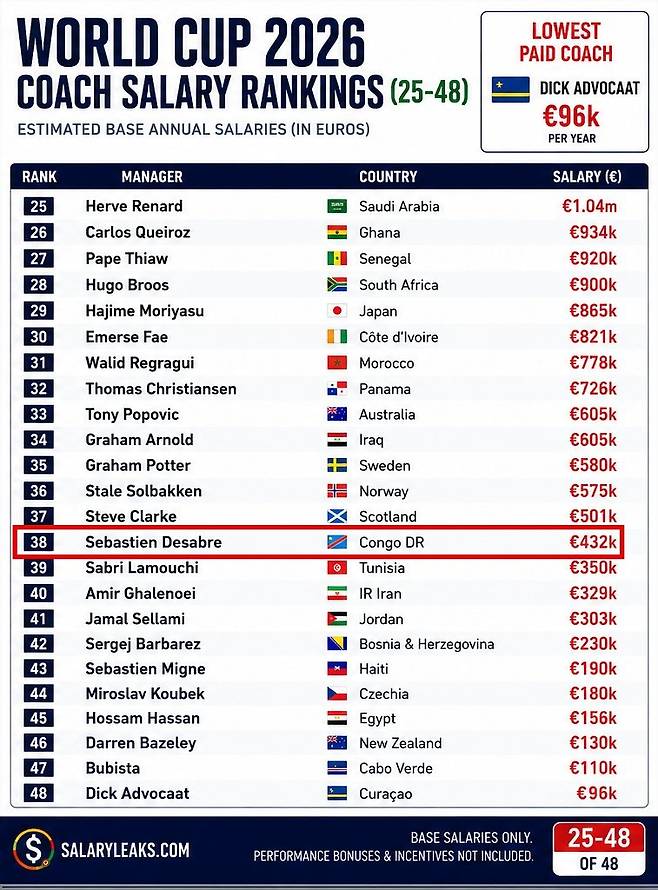Click the €96k salary for Dick Advocaat row
Viewport: 658px width, 890px height.
point(596,793)
